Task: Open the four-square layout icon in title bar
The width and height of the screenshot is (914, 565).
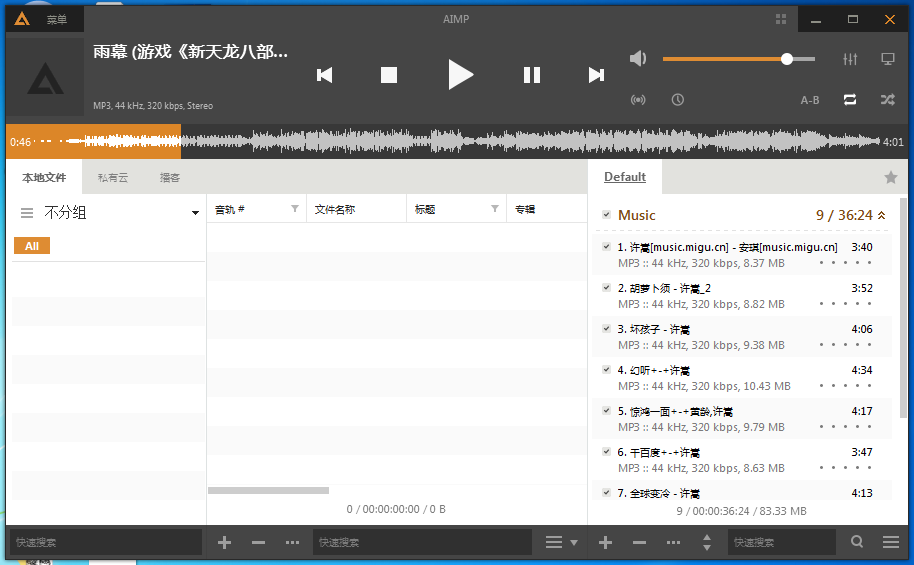Action: click(781, 19)
